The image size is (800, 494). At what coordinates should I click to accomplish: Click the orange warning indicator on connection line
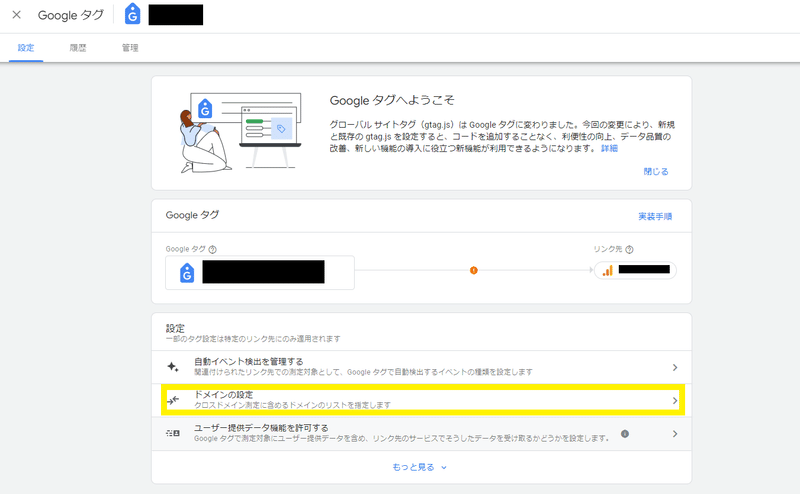tap(473, 270)
